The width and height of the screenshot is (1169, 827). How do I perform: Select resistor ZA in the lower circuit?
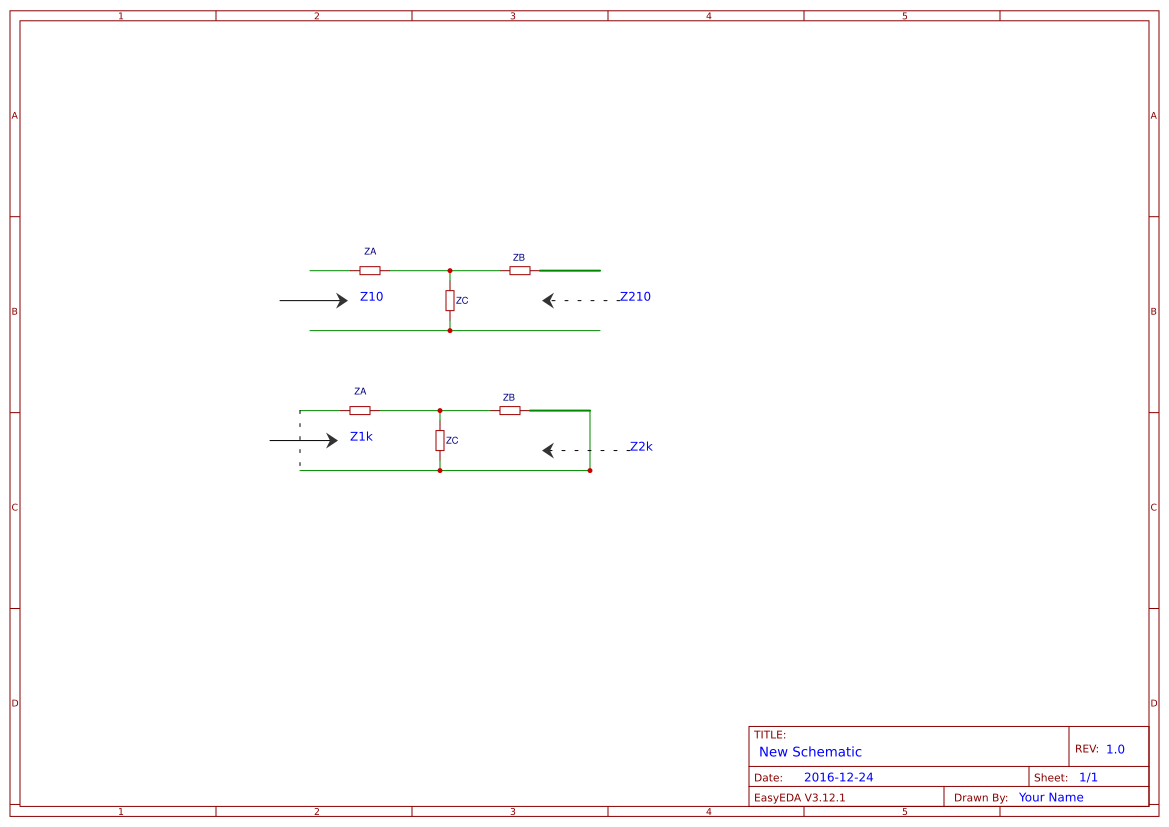point(360,409)
